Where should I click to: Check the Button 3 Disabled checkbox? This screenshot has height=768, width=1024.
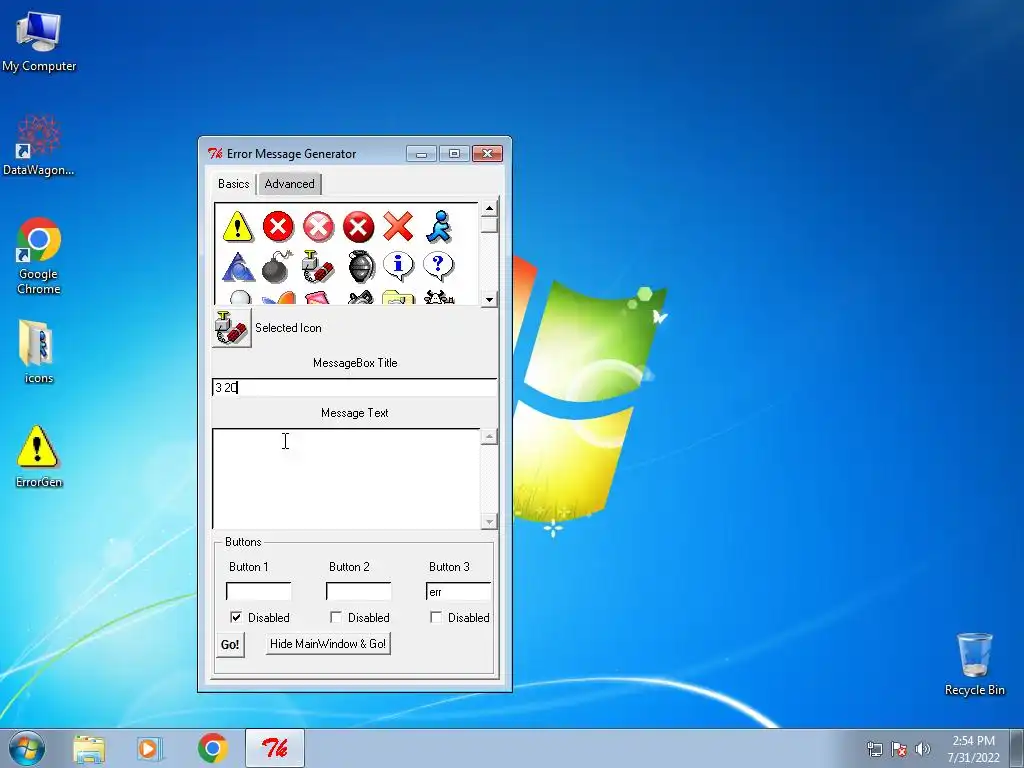click(436, 617)
